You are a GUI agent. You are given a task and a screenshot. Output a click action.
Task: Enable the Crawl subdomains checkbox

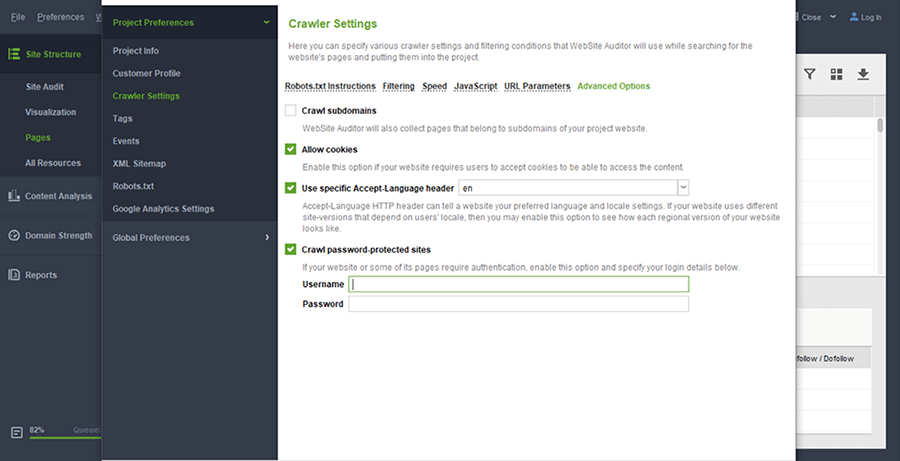[290, 110]
